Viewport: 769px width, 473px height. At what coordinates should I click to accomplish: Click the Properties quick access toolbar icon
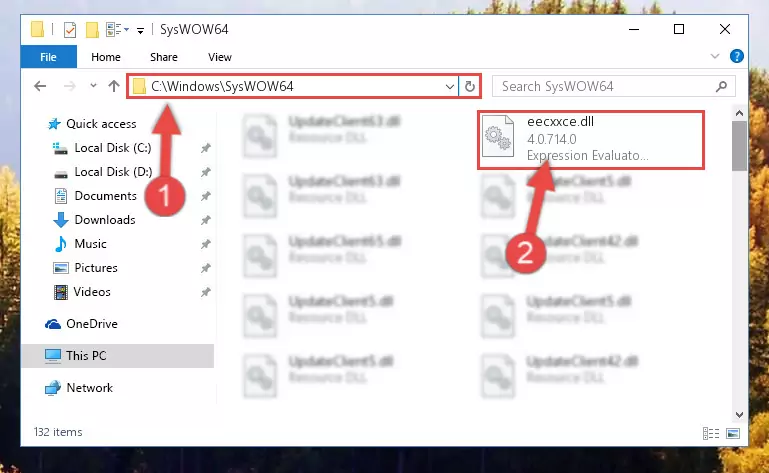tap(70, 30)
